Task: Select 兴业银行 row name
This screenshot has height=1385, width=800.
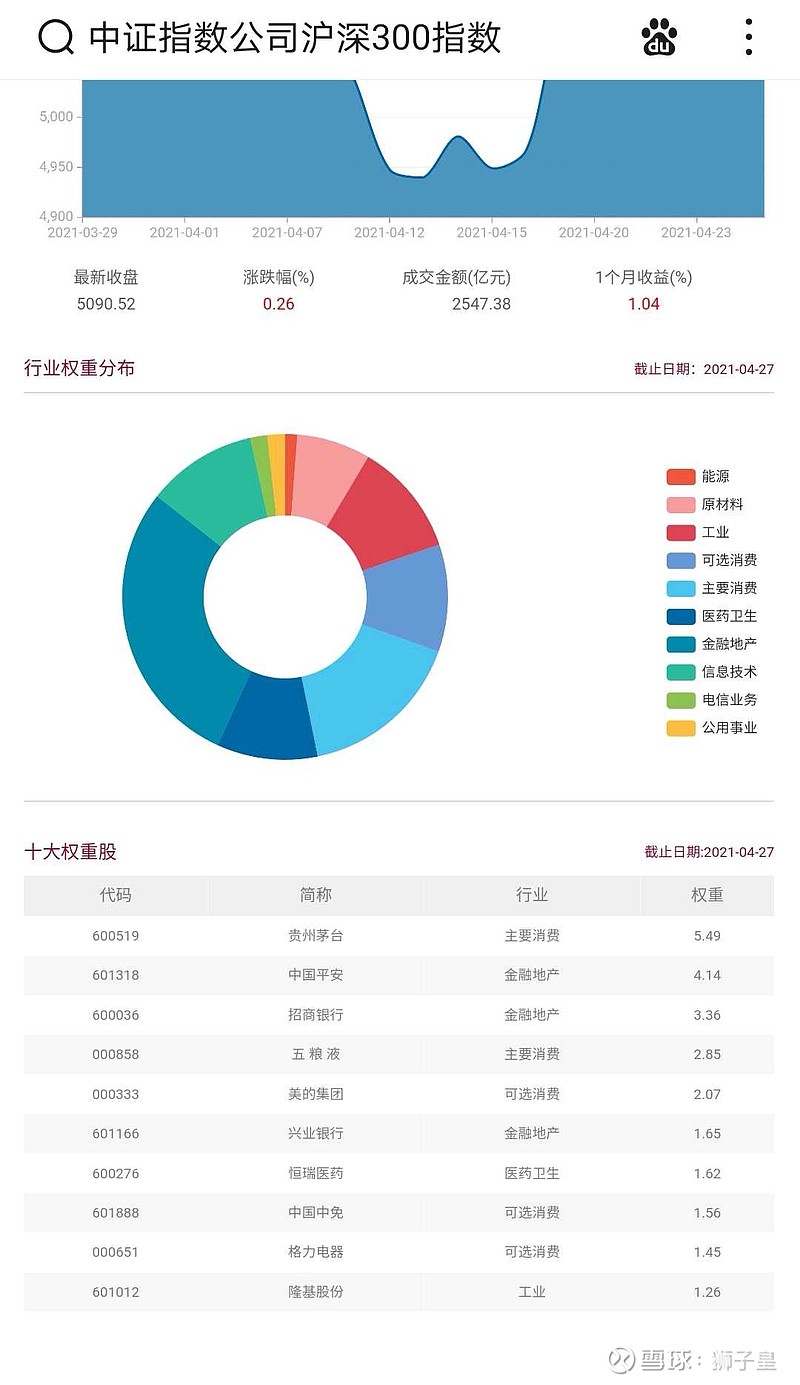Action: 315,1133
